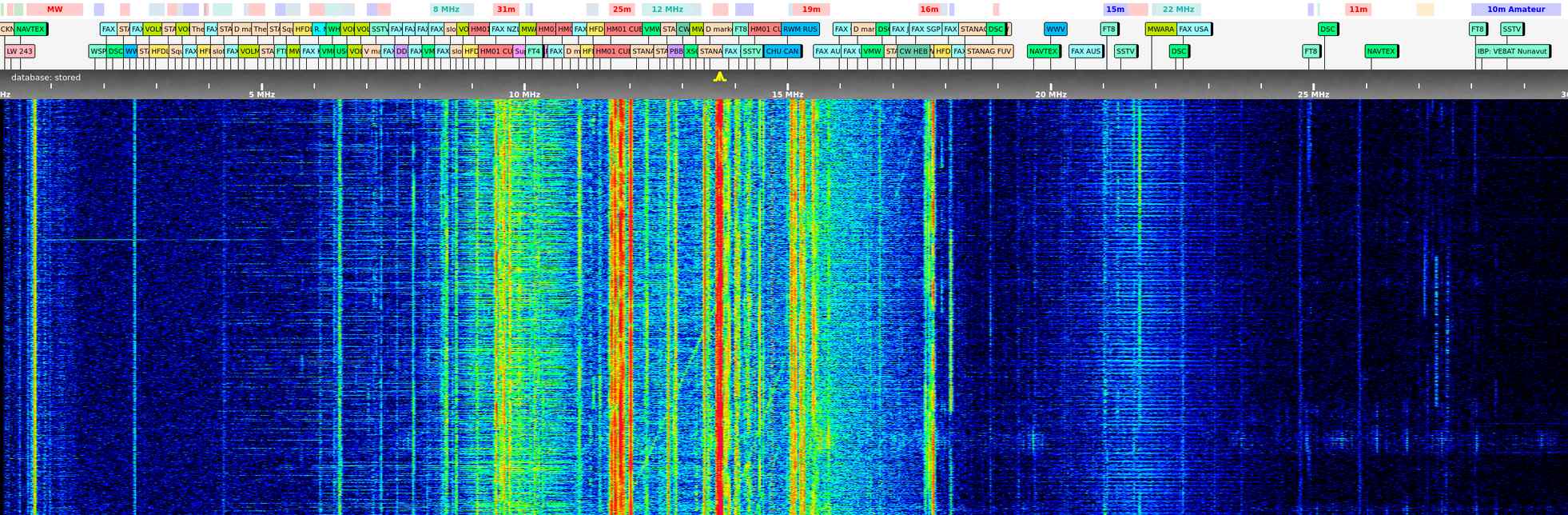This screenshot has width=1568, height=515.
Task: Tune to FT8 label just below 25 MHz
Action: (1311, 51)
